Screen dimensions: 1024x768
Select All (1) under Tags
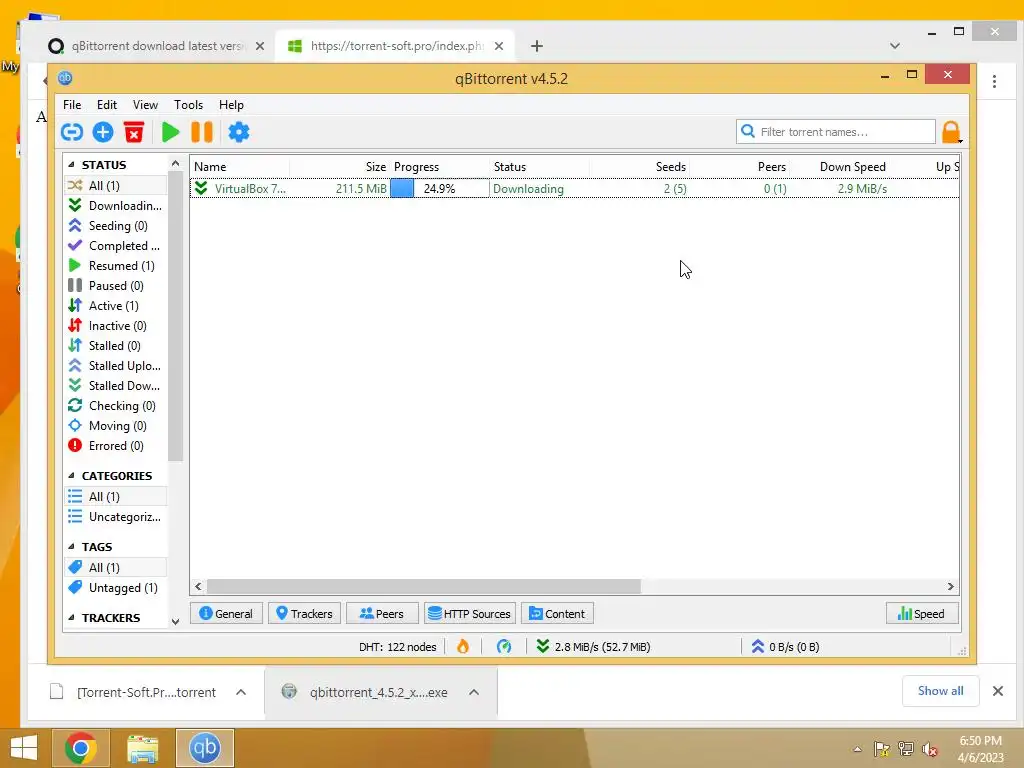click(116, 568)
